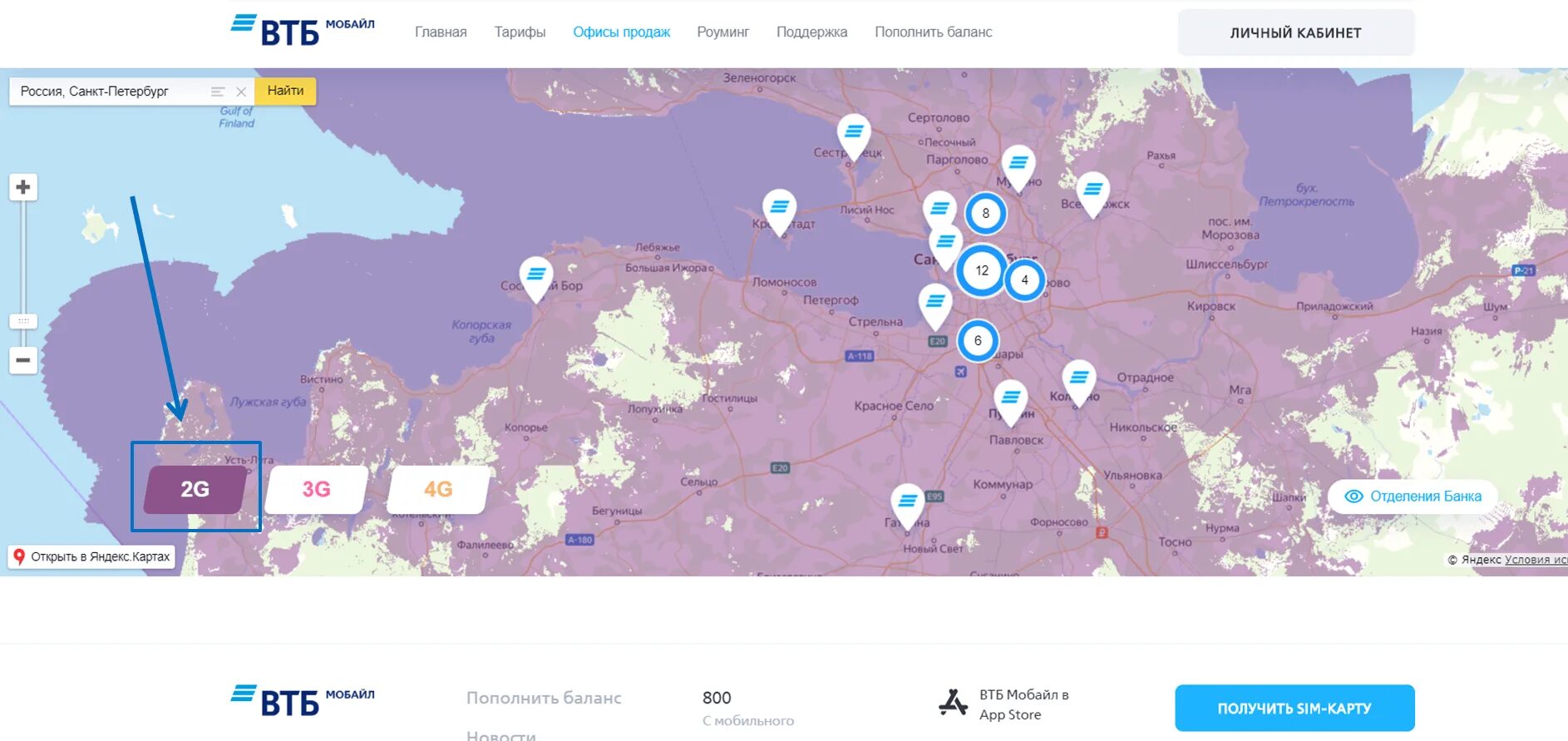Open the search suggestions list icon
This screenshot has width=1568, height=741.
(218, 91)
